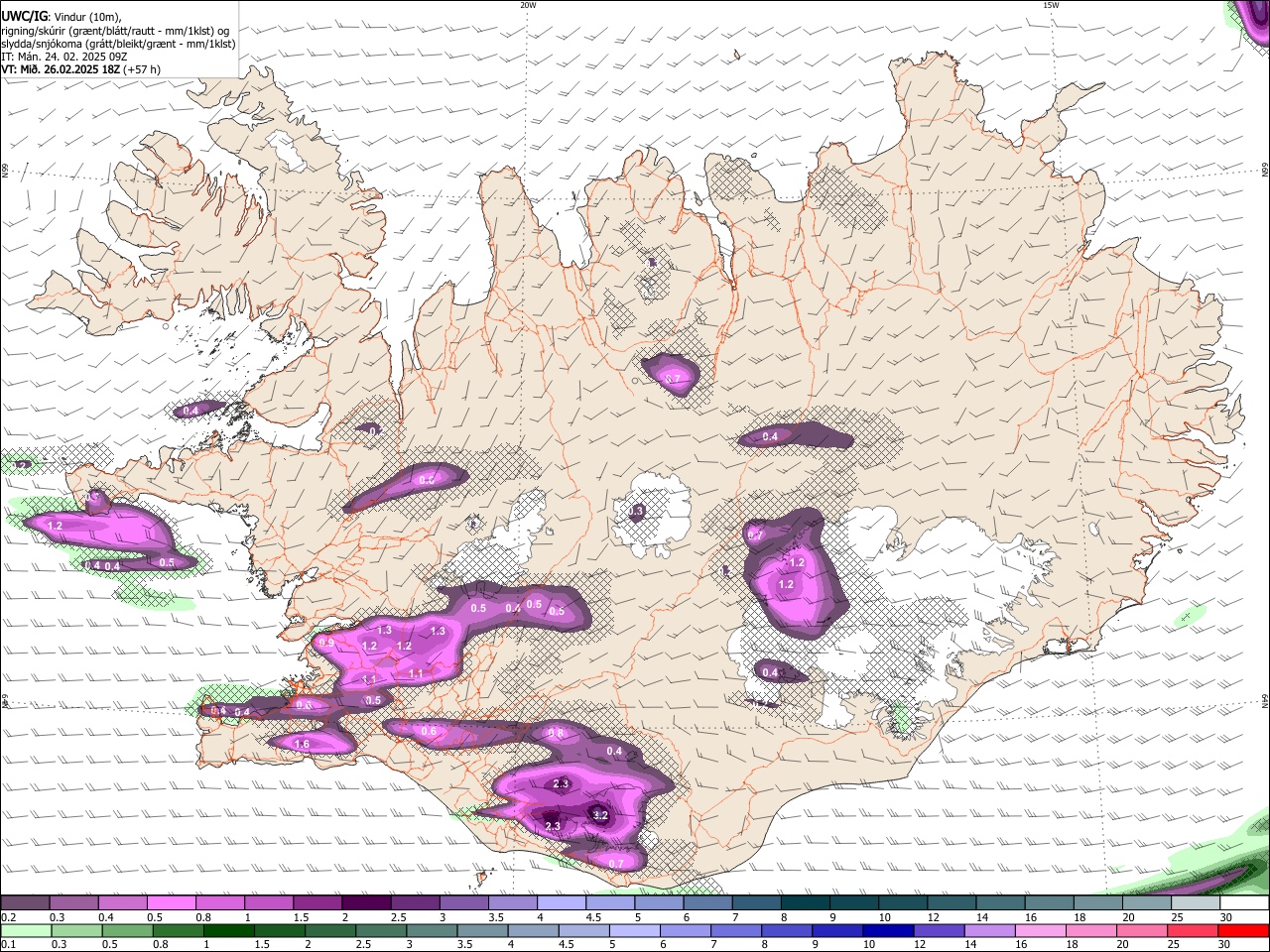Click the '0.9' precipitation value on the map
Screen dimensions: 1270x952
click(x=326, y=643)
